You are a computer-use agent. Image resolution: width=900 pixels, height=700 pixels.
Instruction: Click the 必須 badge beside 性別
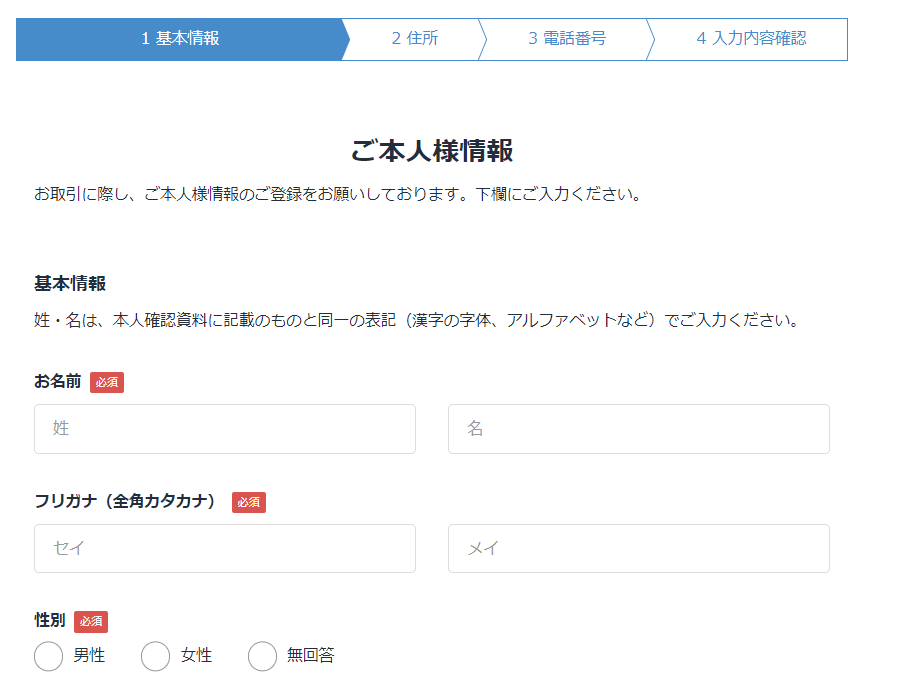(x=91, y=621)
